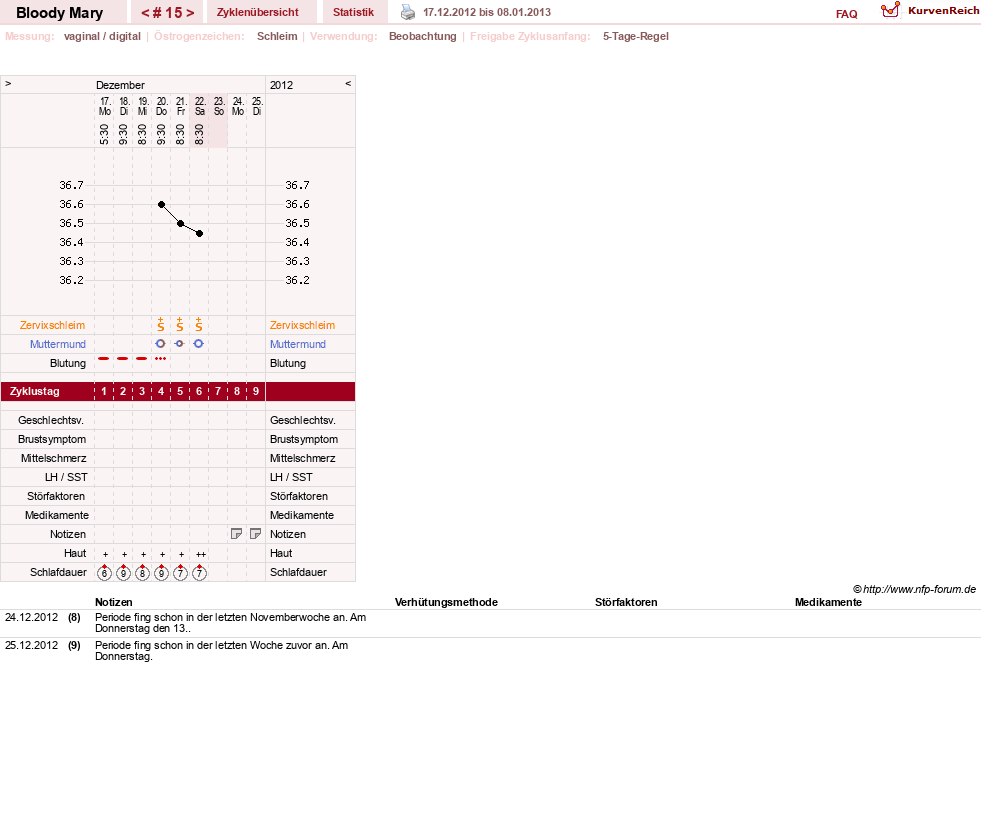
Task: Click the KurvenReich text link
Action: pos(943,10)
